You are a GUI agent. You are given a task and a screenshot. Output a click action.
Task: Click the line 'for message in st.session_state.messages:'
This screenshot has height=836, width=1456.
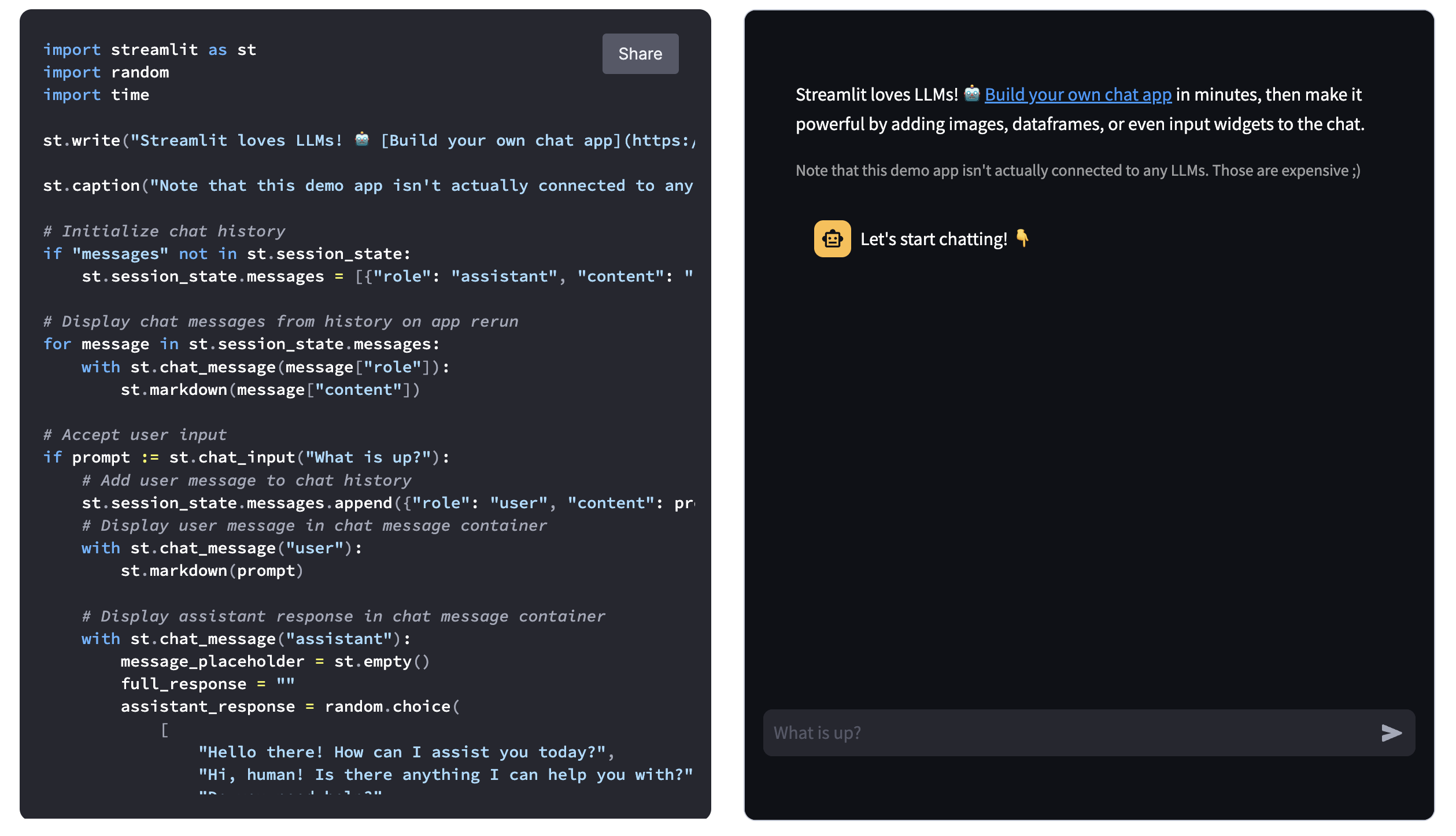point(242,344)
